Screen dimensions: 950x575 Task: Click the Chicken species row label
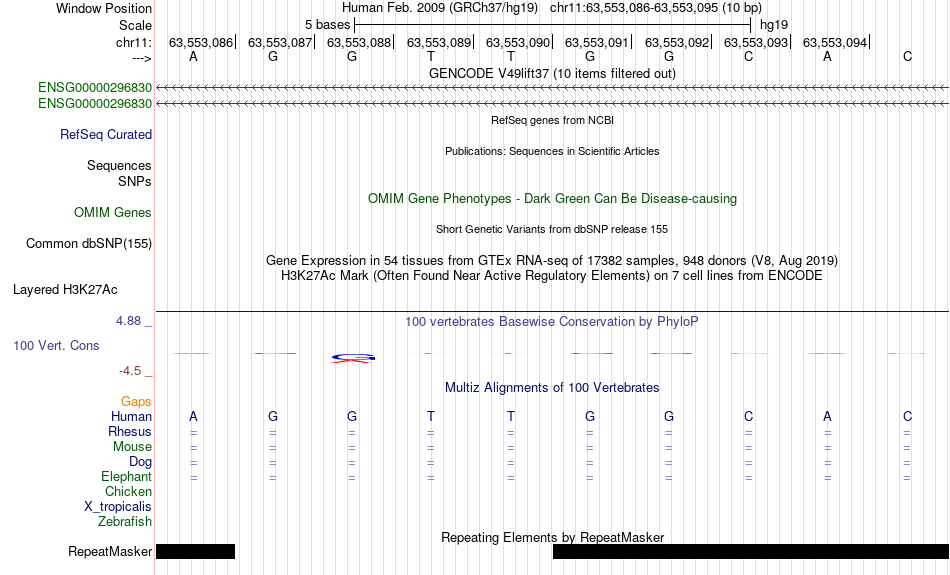pos(128,491)
